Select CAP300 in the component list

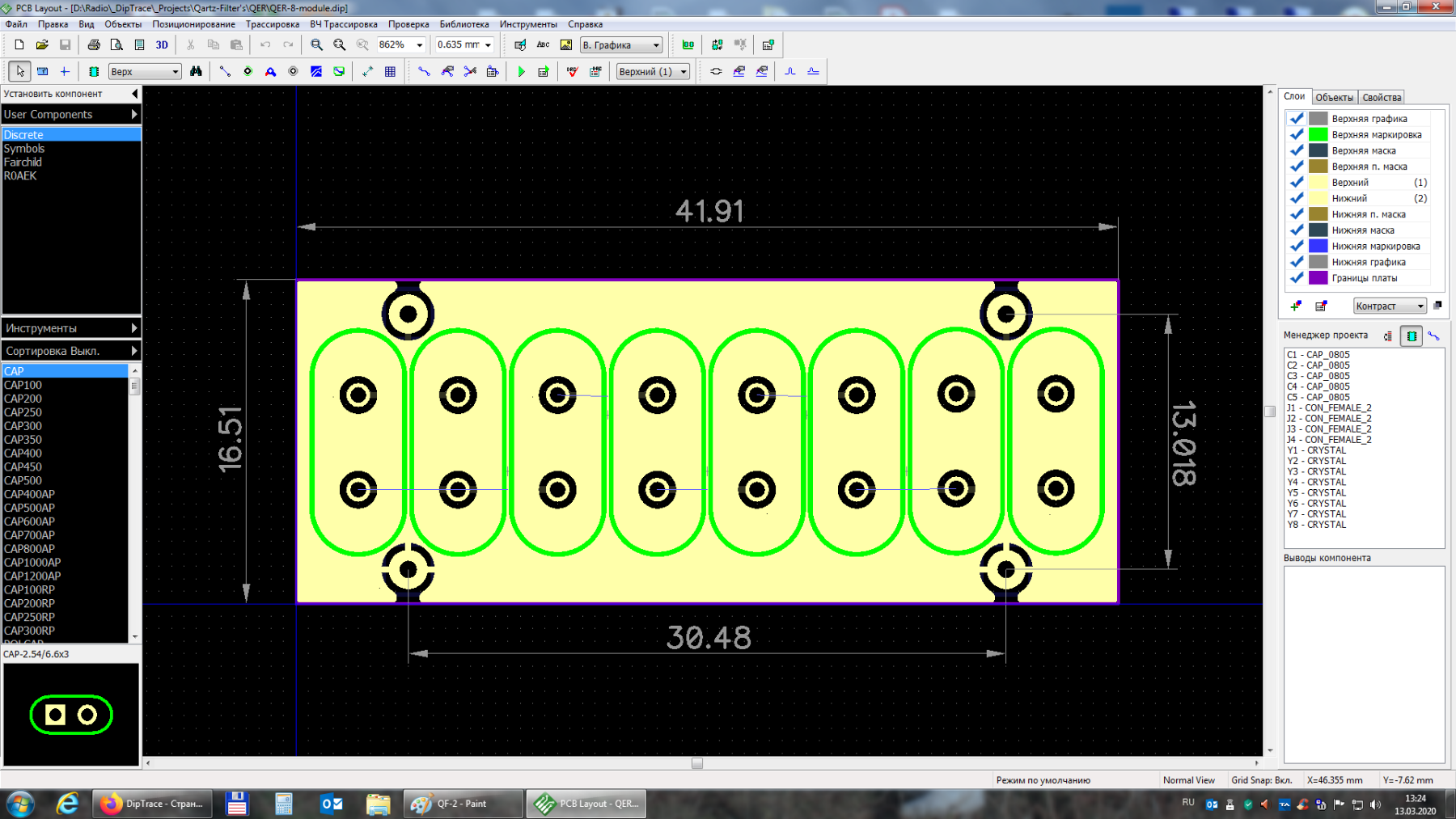(x=23, y=426)
